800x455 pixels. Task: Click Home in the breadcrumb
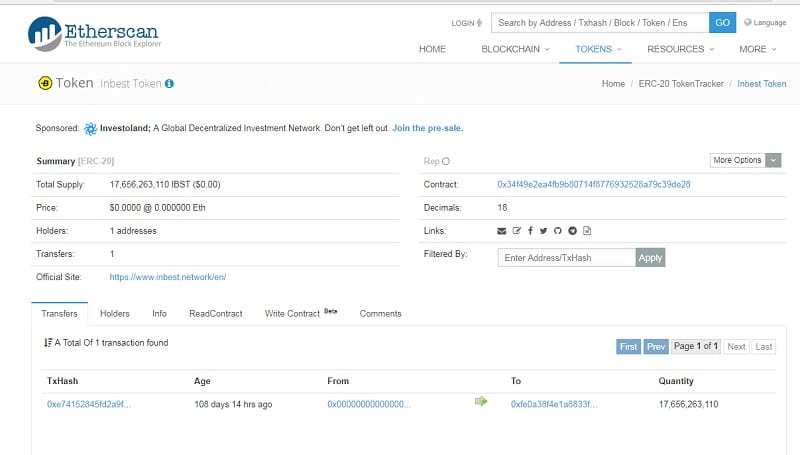[613, 84]
